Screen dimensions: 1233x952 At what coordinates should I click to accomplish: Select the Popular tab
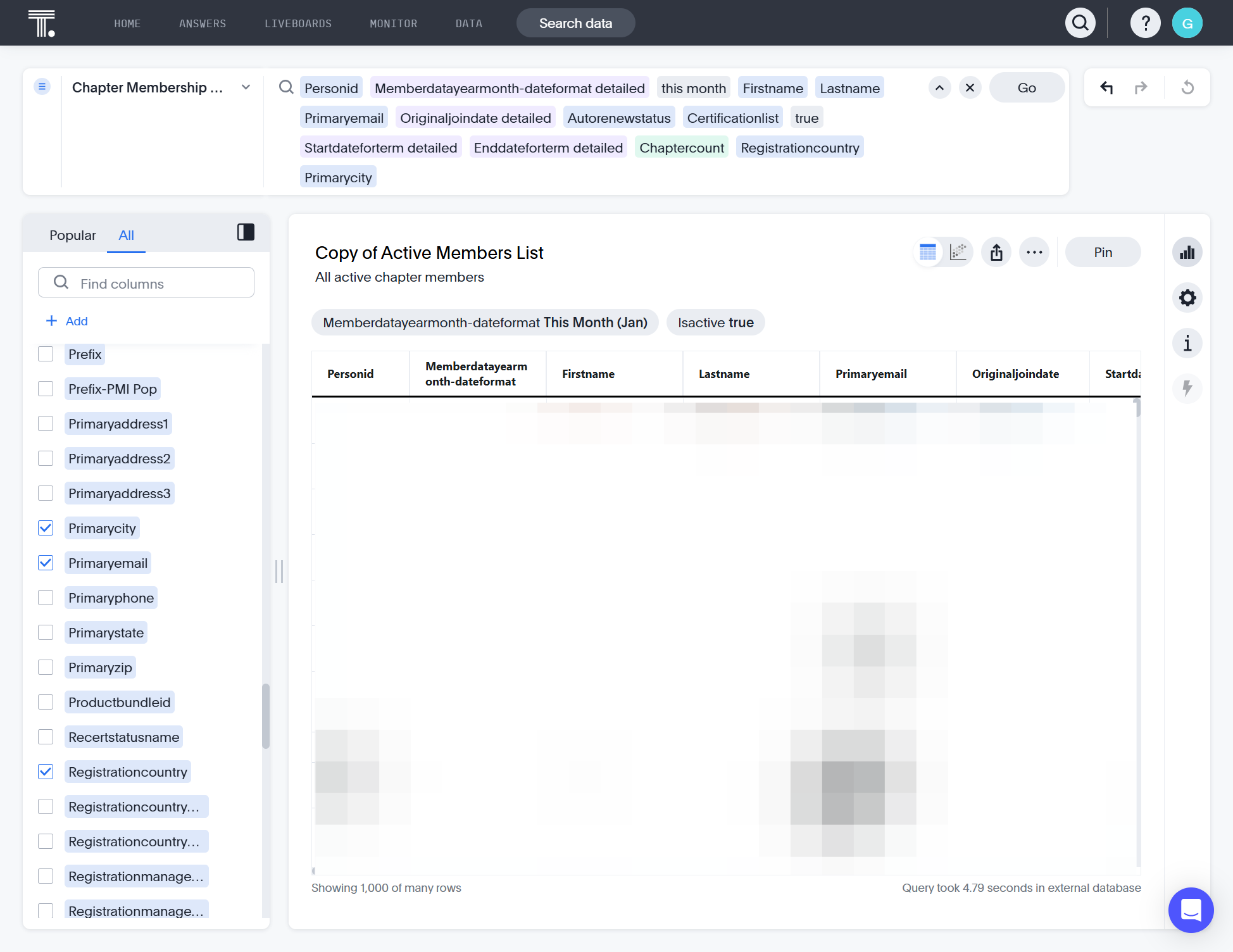(x=73, y=235)
